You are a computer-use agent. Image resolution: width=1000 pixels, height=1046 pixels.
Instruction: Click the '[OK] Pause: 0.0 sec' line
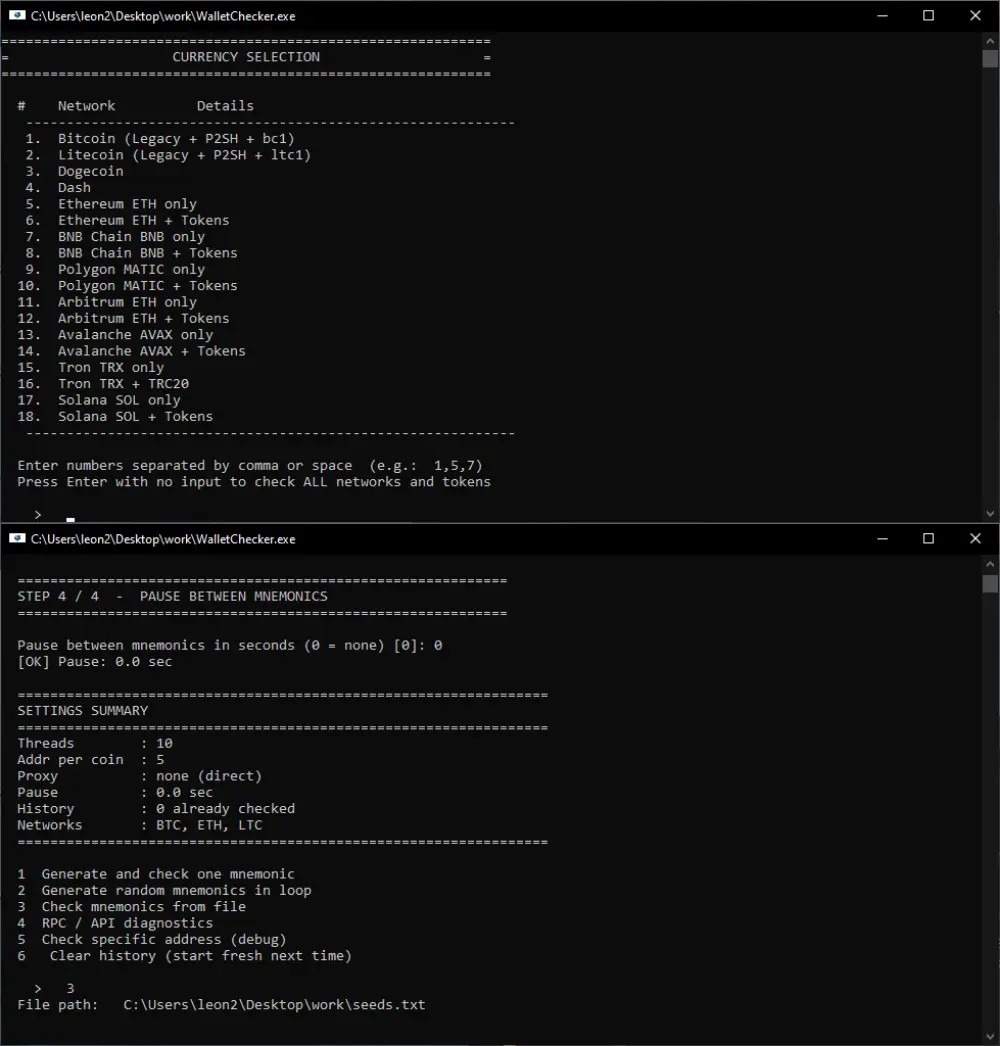95,662
